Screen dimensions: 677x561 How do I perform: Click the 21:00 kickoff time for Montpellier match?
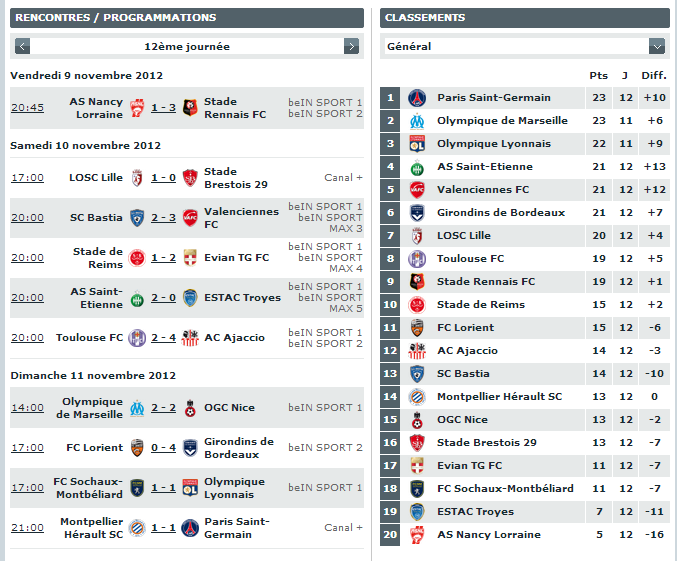click(28, 528)
